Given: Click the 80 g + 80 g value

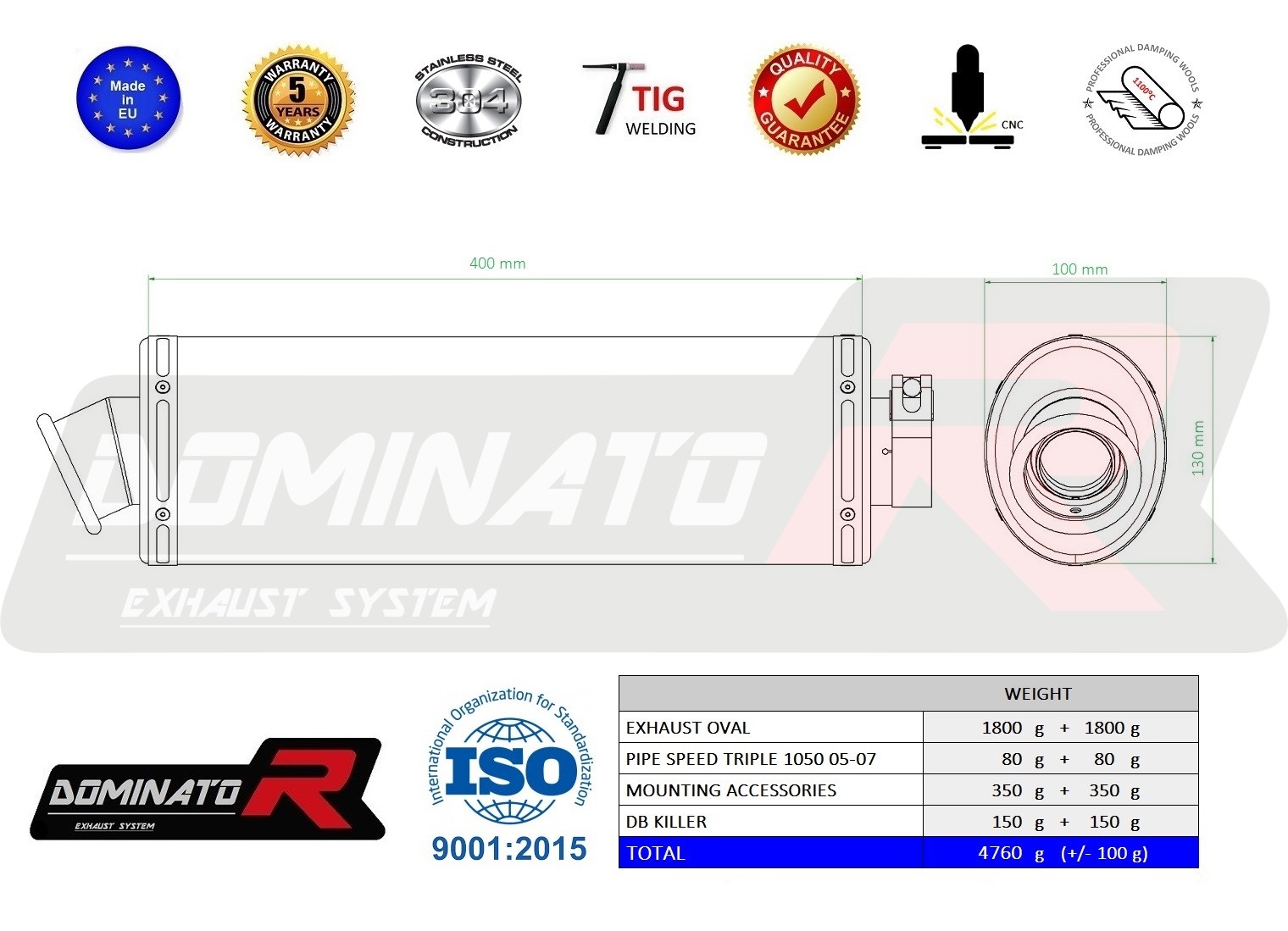Looking at the screenshot, I should (x=1071, y=759).
